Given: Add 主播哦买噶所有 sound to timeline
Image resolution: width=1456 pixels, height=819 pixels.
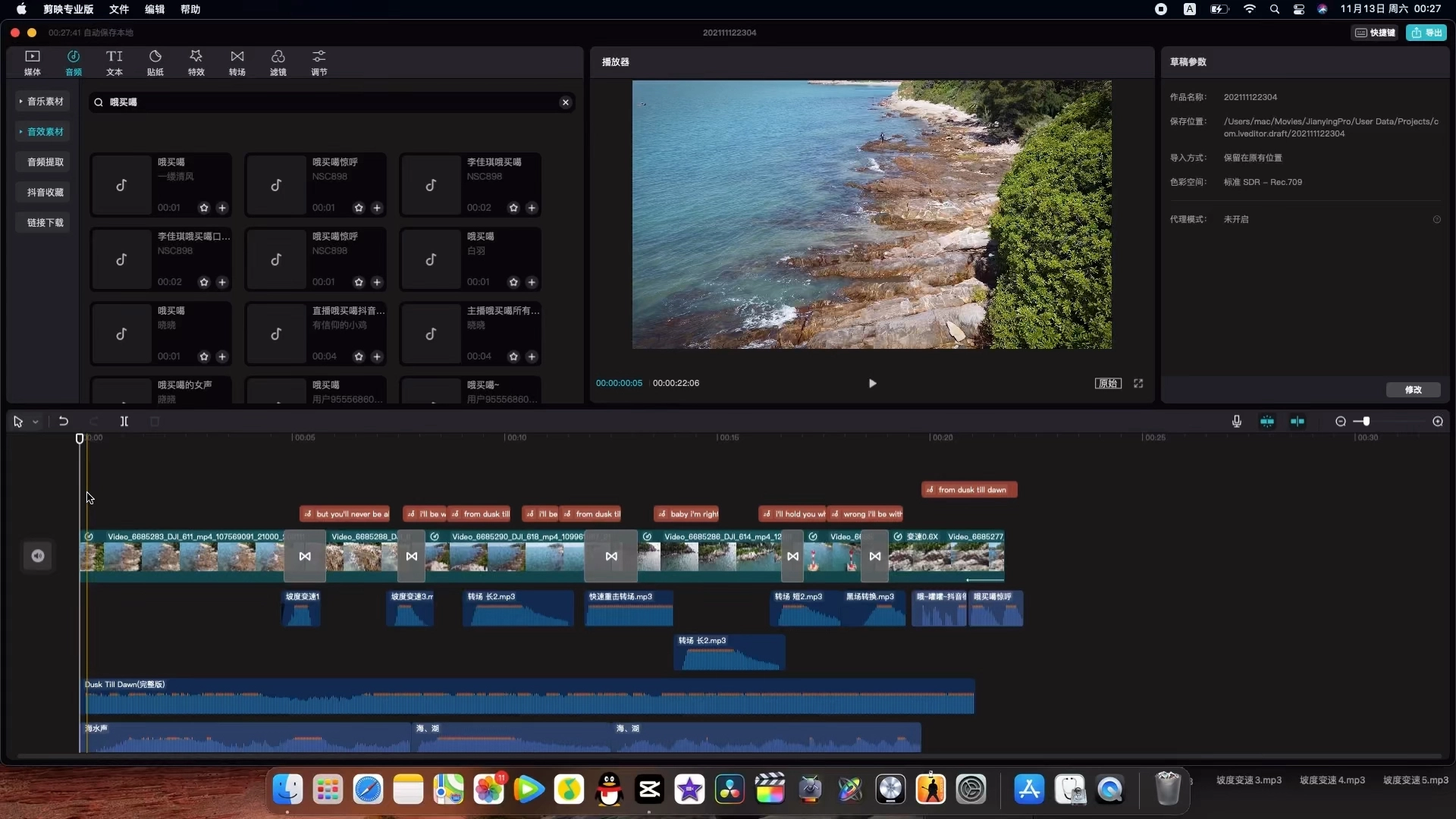Looking at the screenshot, I should (532, 356).
